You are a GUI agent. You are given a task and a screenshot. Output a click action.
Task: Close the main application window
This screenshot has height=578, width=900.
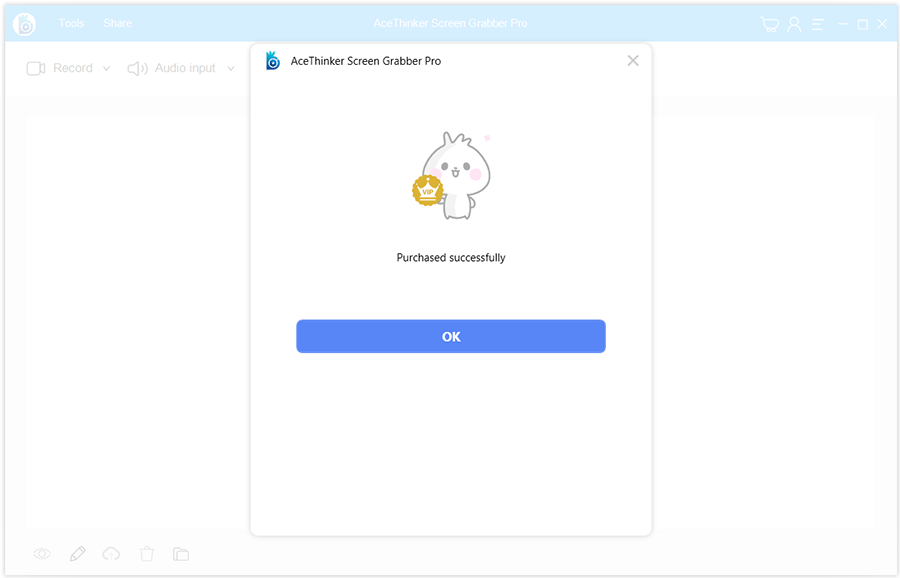point(882,24)
